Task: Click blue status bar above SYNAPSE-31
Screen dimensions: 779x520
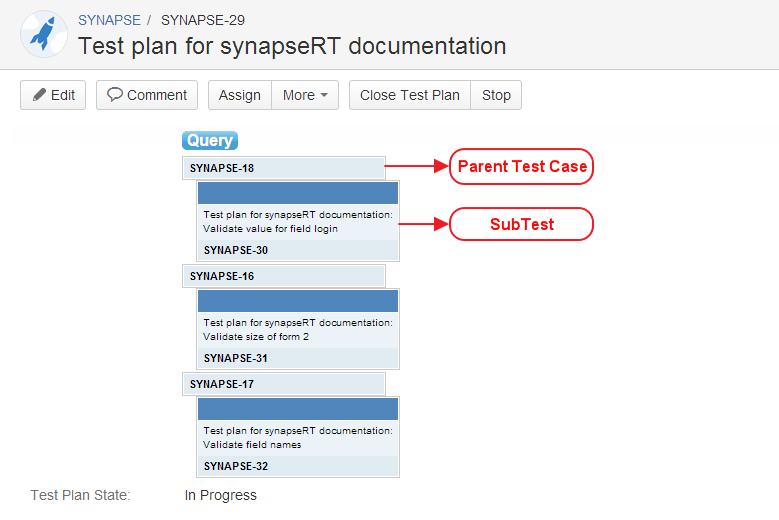Action: tap(298, 301)
